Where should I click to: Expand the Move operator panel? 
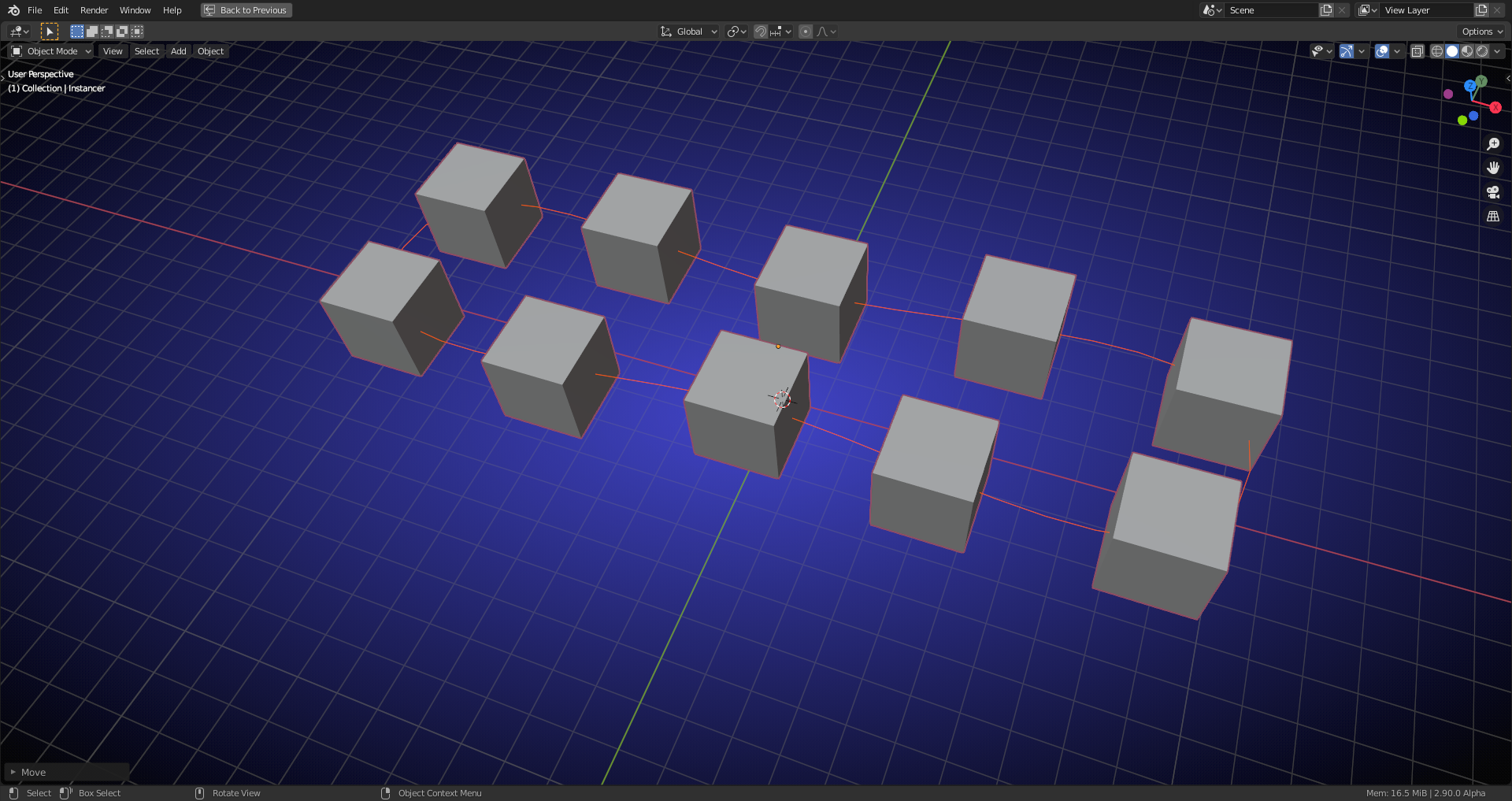tap(31, 773)
